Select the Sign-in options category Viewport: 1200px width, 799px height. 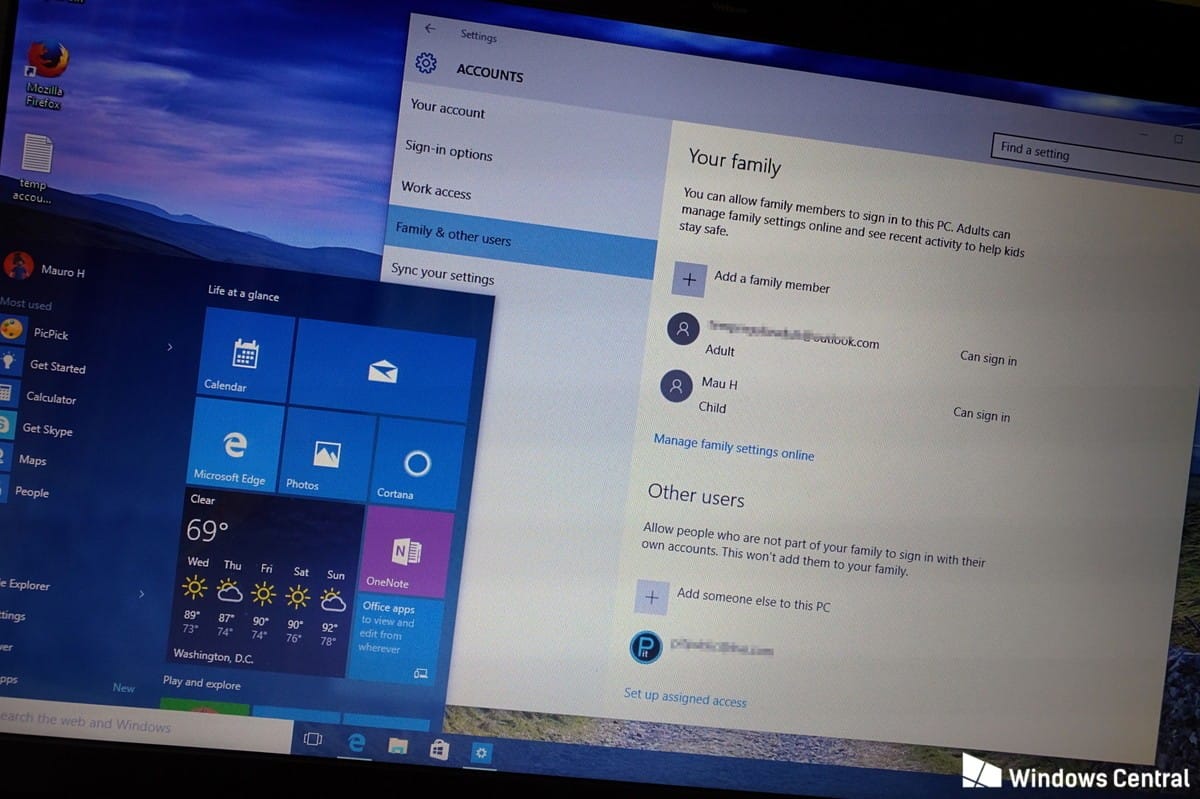449,151
